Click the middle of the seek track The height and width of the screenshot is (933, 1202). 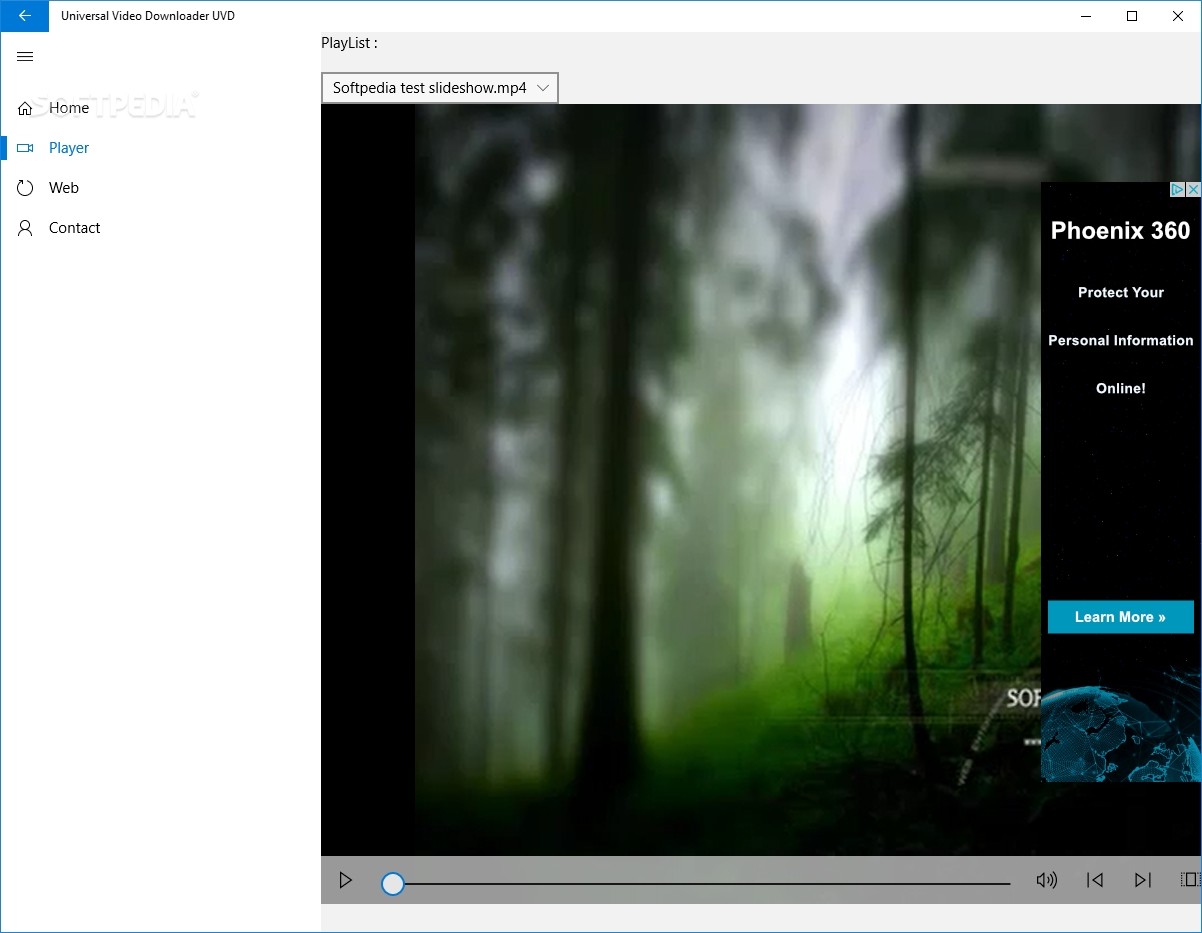click(696, 884)
